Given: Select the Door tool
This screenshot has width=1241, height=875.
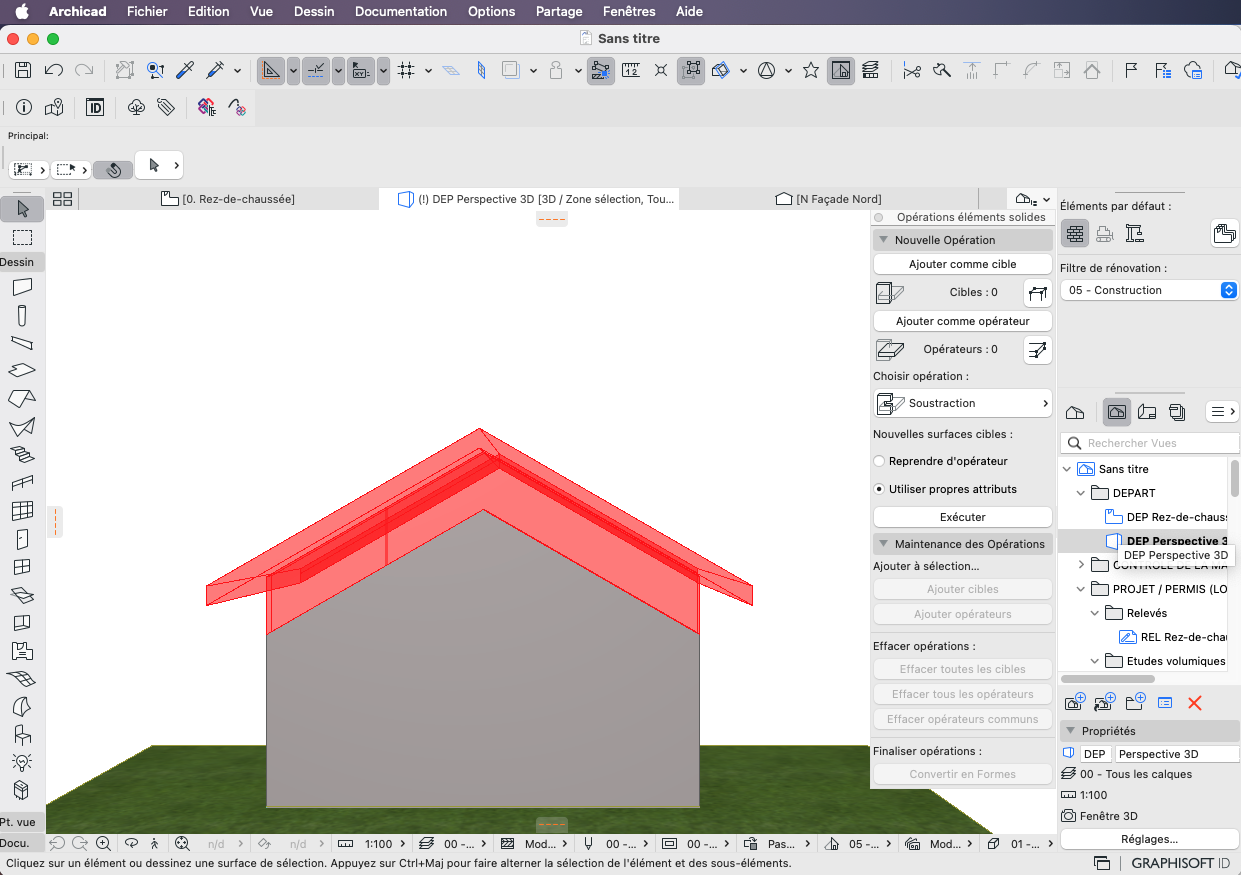Looking at the screenshot, I should pyautogui.click(x=22, y=539).
